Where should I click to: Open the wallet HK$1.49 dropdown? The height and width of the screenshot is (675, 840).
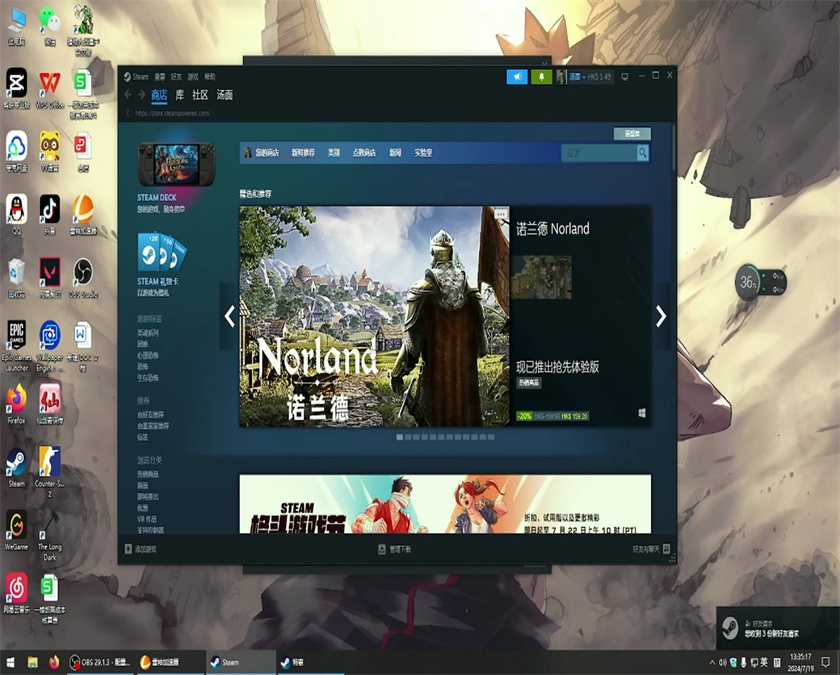(601, 77)
